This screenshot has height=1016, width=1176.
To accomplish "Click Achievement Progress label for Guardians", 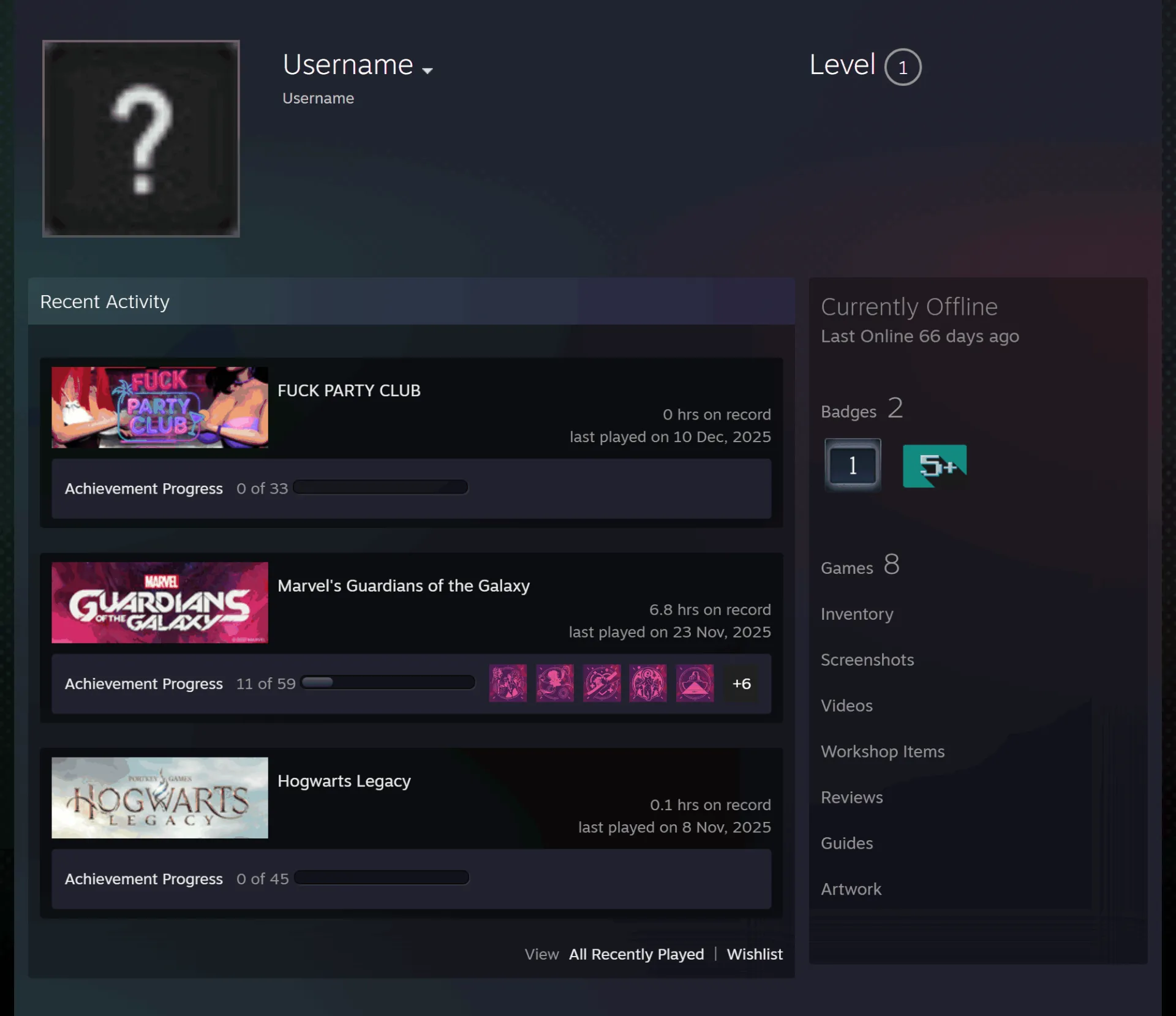I will click(x=144, y=683).
